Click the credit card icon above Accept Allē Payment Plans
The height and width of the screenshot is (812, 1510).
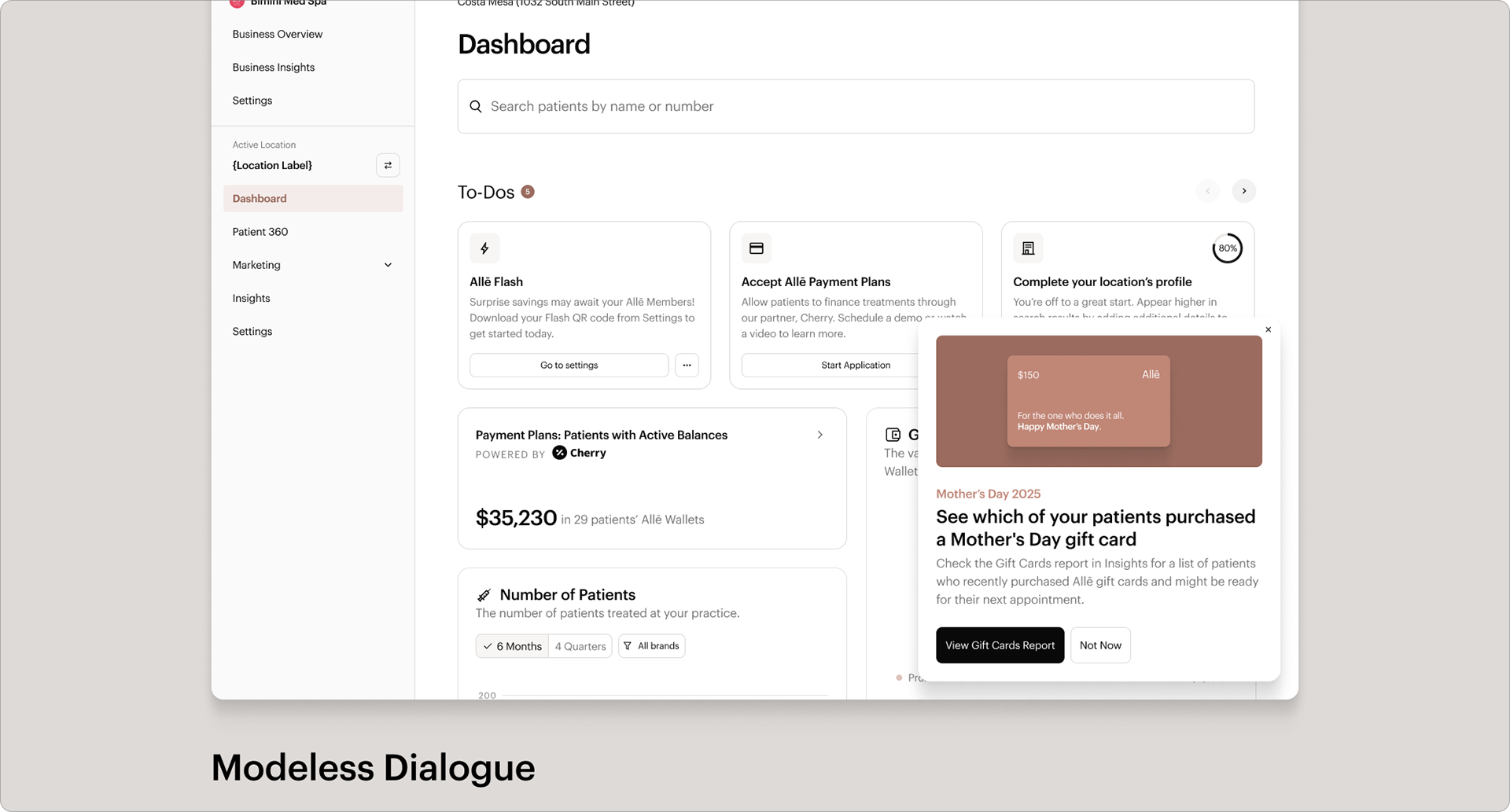tap(757, 248)
